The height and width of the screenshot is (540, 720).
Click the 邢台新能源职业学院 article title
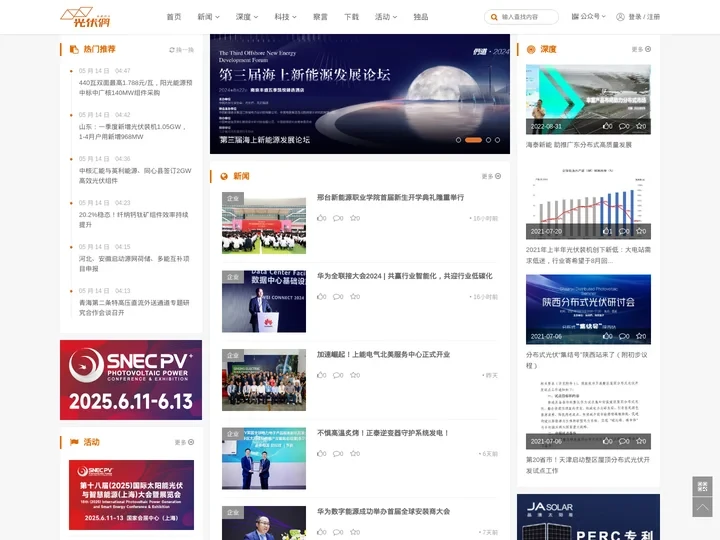coord(390,197)
